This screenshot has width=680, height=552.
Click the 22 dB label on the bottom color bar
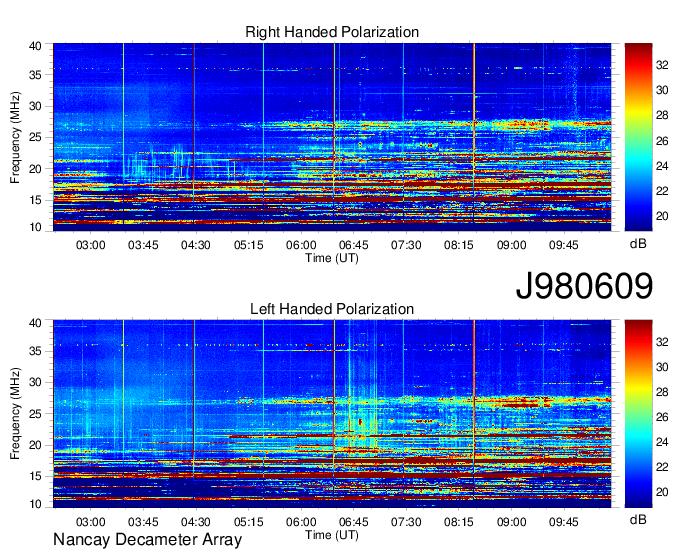click(x=662, y=467)
